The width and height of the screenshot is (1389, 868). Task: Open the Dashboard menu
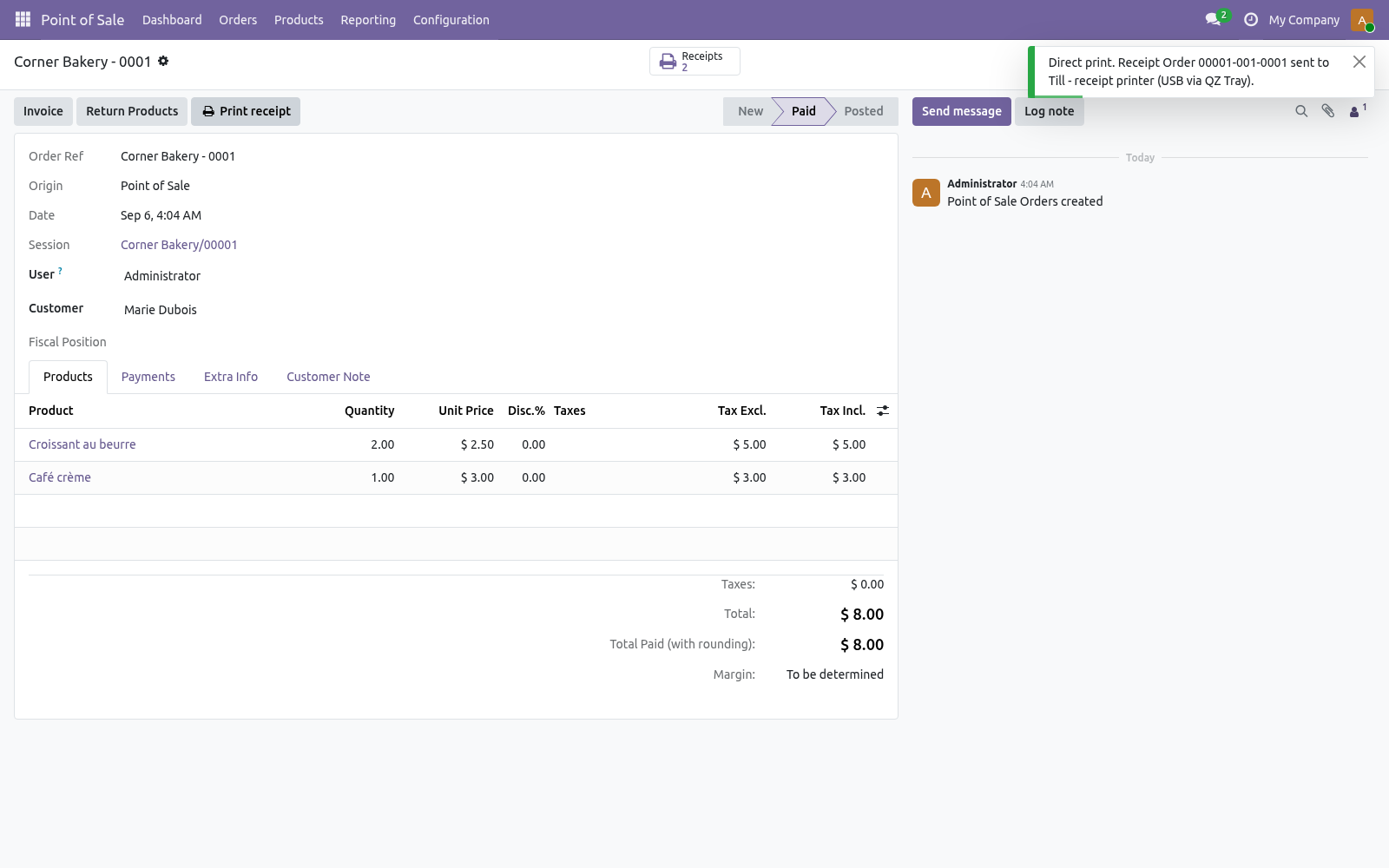[x=172, y=20]
